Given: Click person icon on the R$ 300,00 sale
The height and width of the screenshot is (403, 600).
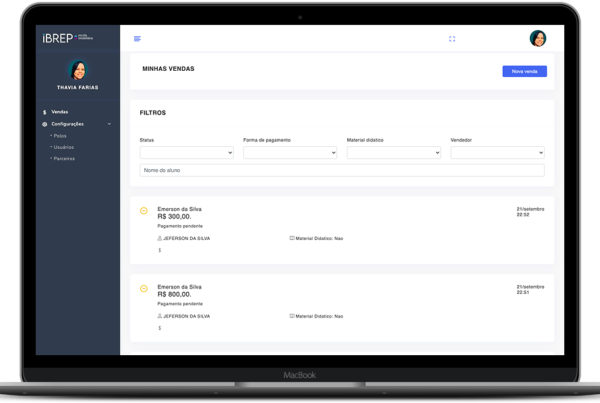Looking at the screenshot, I should (160, 238).
